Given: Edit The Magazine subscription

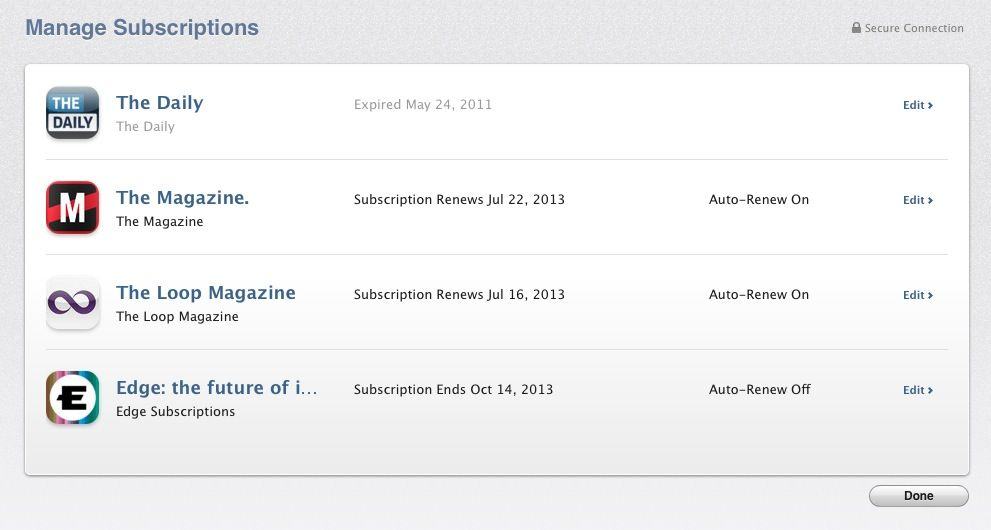Looking at the screenshot, I should 917,200.
